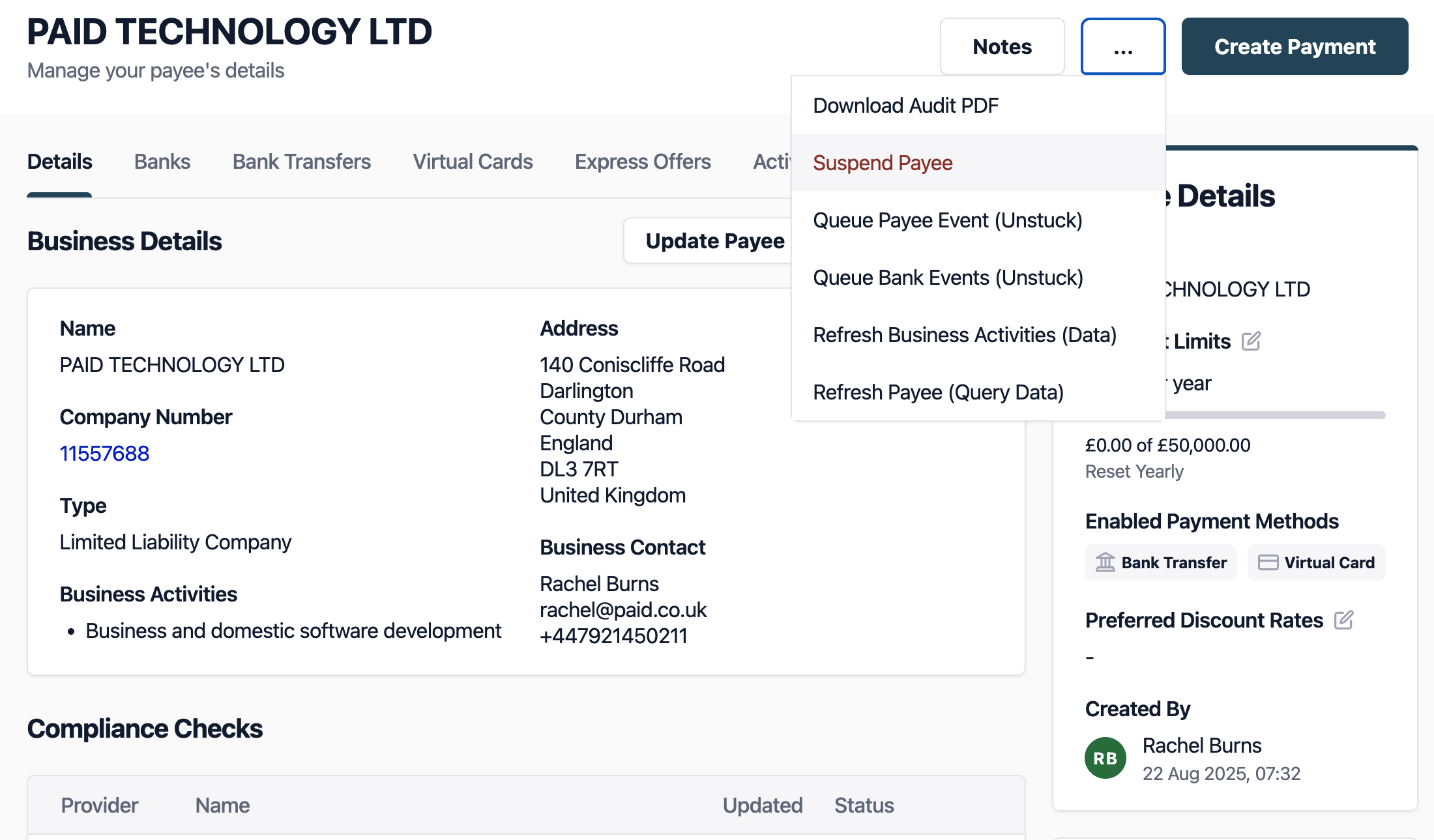Click '140 Coniscliffe Road' address line
This screenshot has height=840, width=1434.
tap(632, 364)
